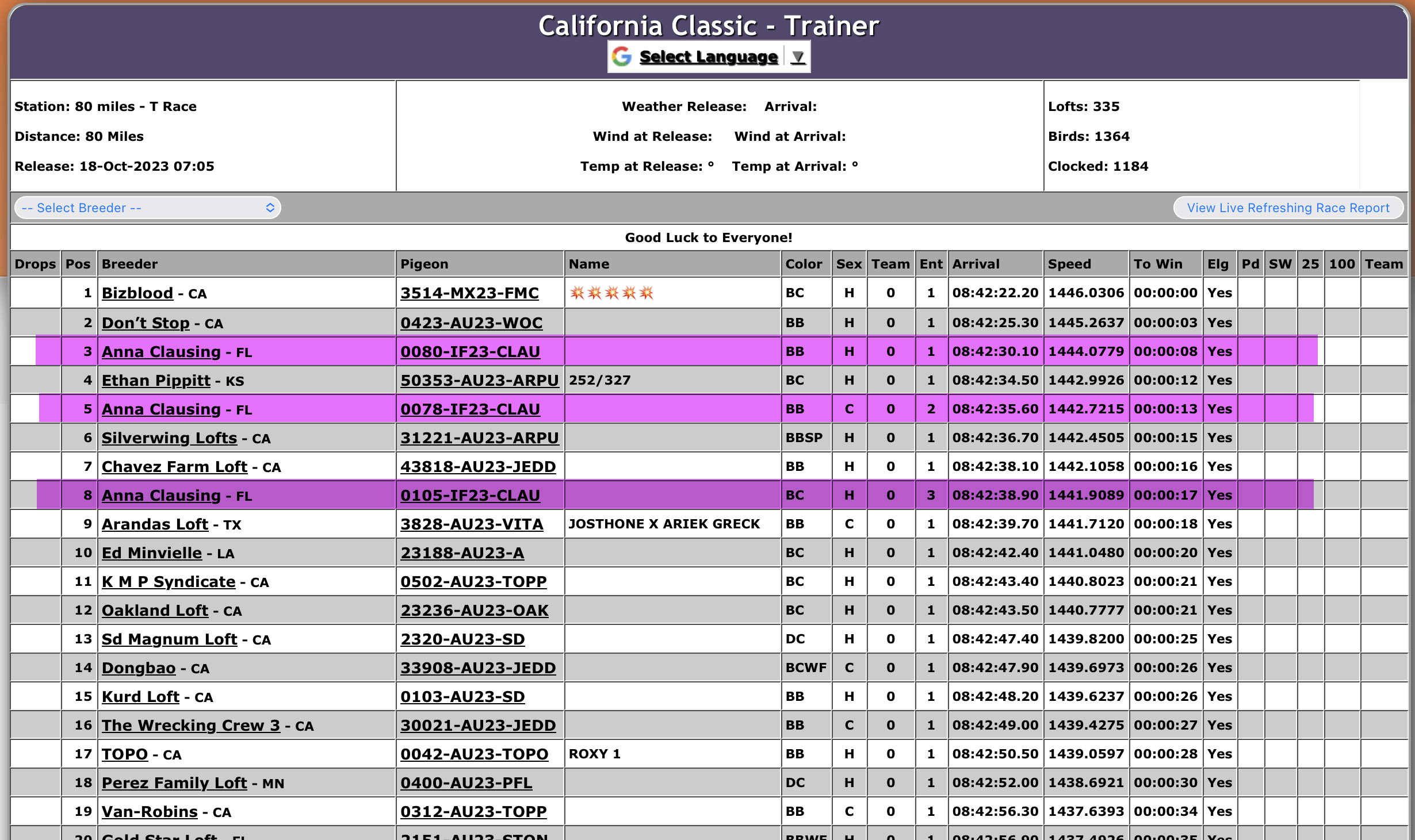Open pigeon 3828-AU23-VITA link
Screen dimensions: 1415x840
point(472,524)
